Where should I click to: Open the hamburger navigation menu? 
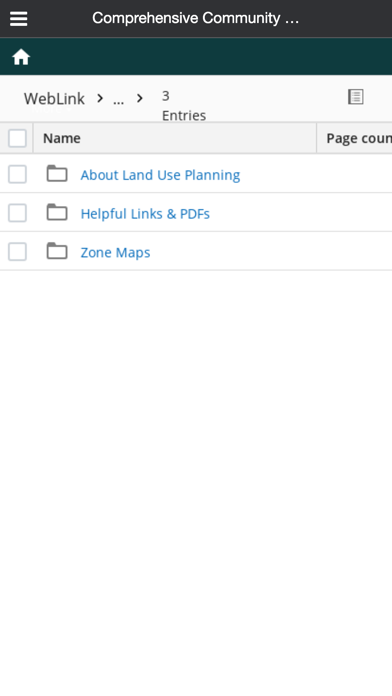(19, 19)
